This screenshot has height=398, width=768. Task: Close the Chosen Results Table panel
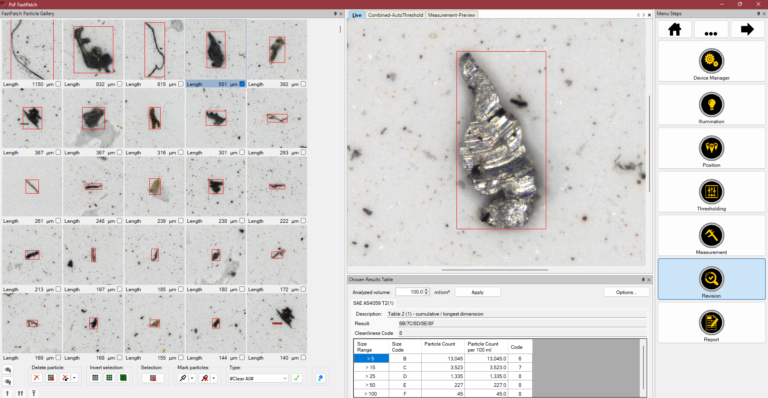[649, 280]
